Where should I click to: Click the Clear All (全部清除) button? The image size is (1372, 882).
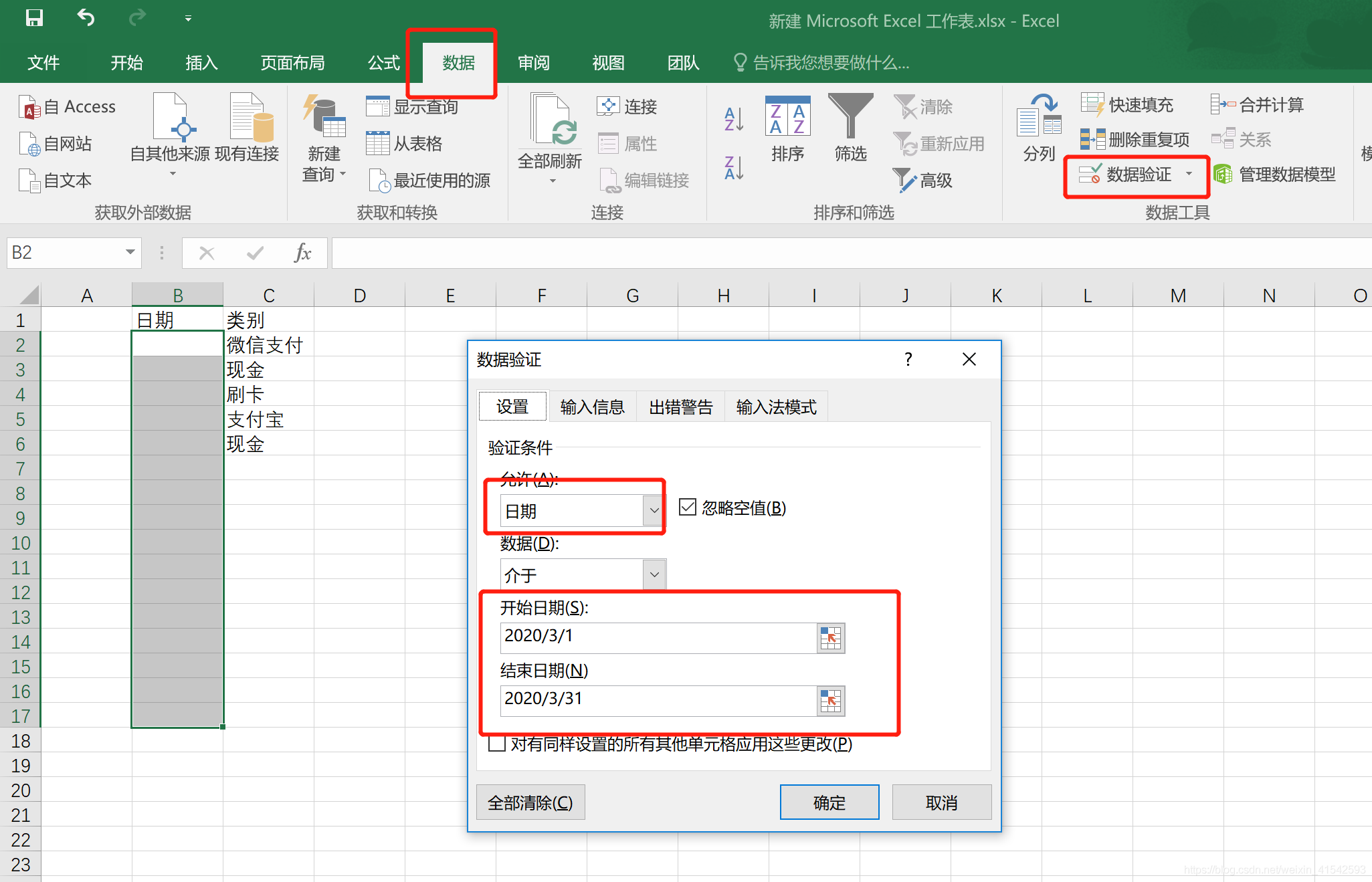(x=530, y=802)
